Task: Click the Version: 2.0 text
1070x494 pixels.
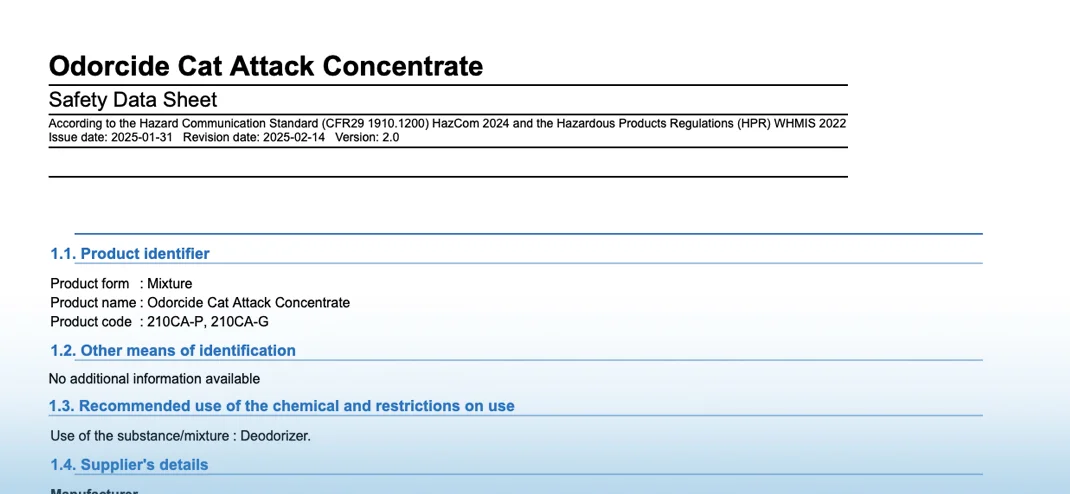Action: coord(367,138)
